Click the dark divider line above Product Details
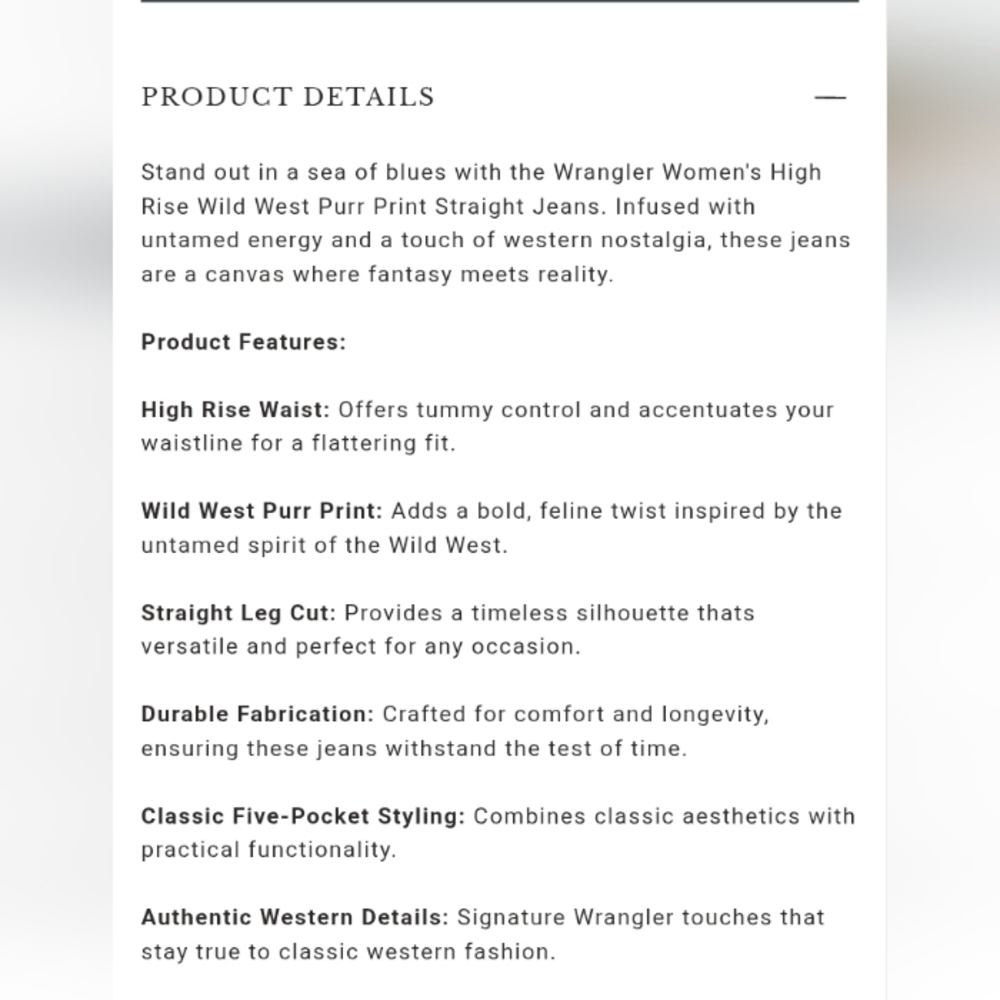Image resolution: width=1000 pixels, height=1000 pixels. pos(499,1)
